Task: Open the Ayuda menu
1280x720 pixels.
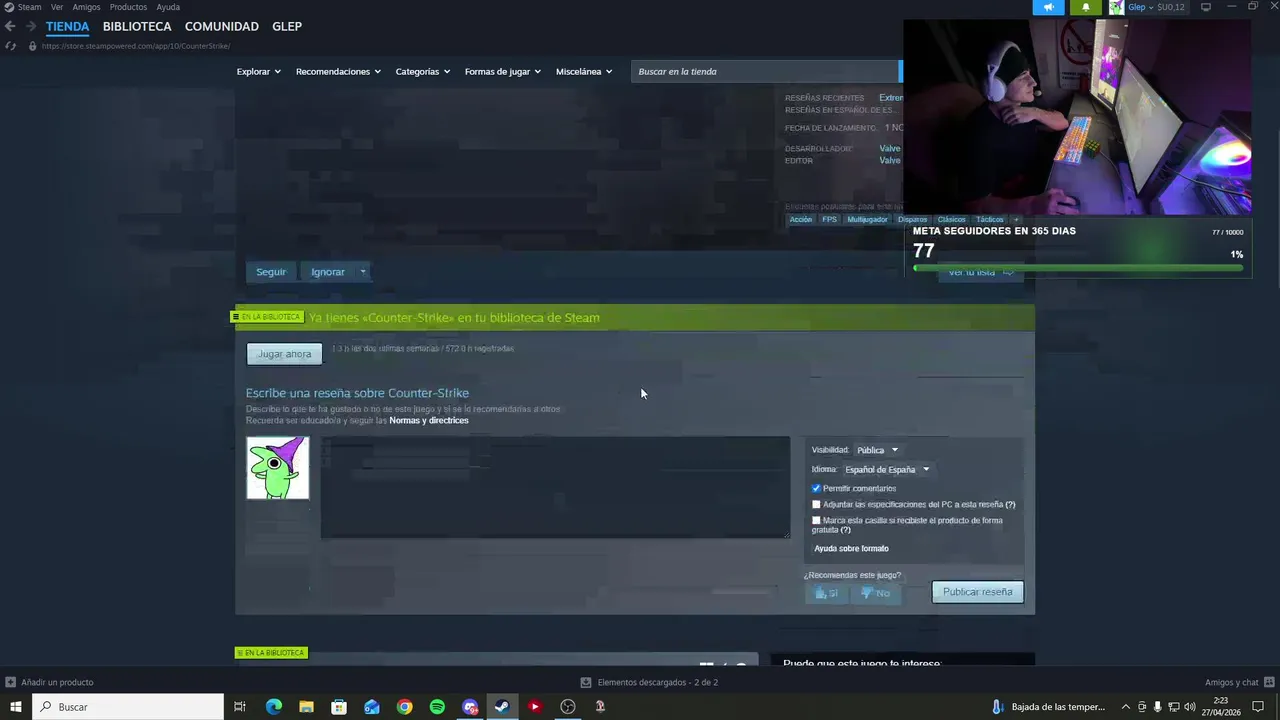Action: point(168,7)
